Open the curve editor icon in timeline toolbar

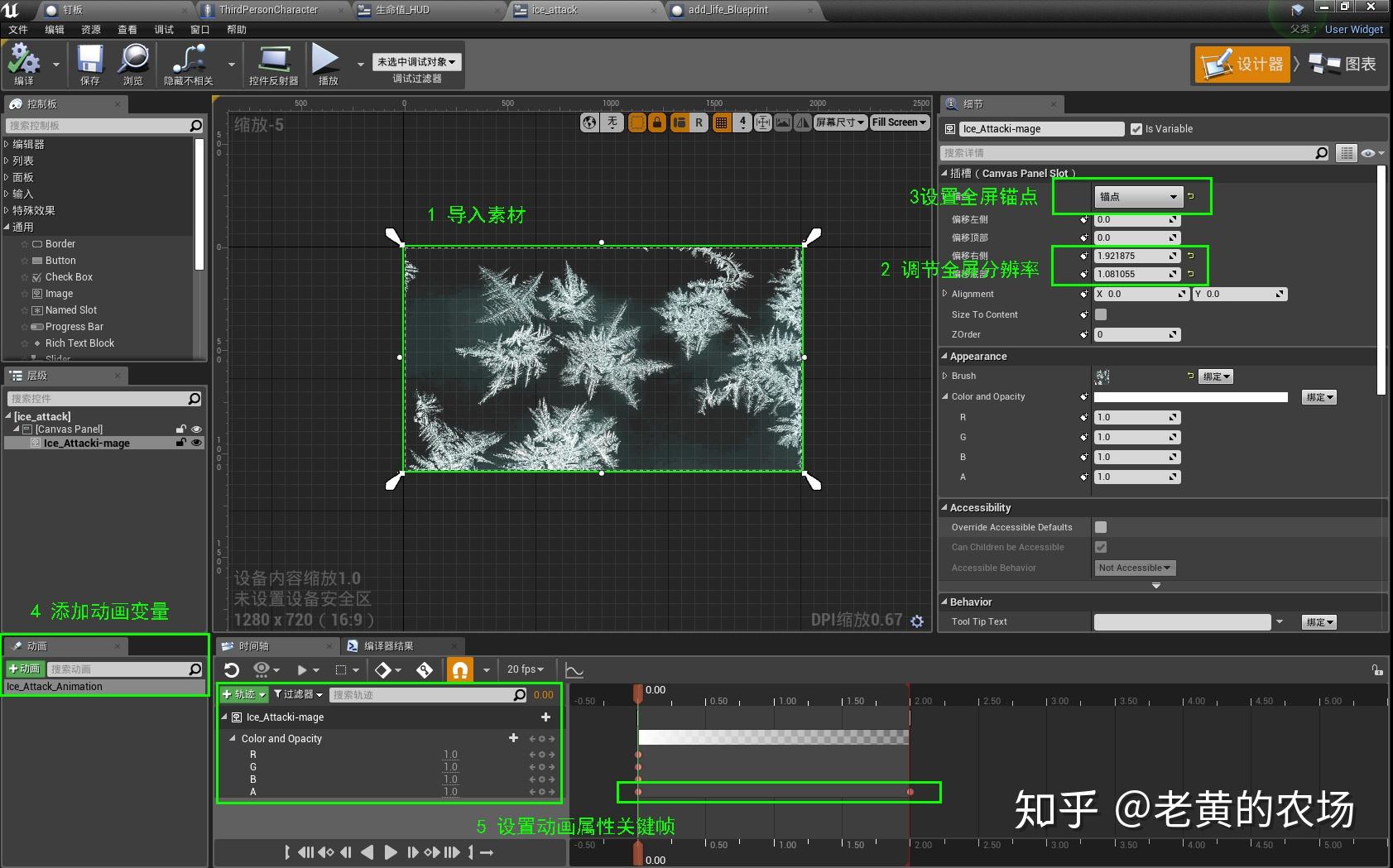574,670
